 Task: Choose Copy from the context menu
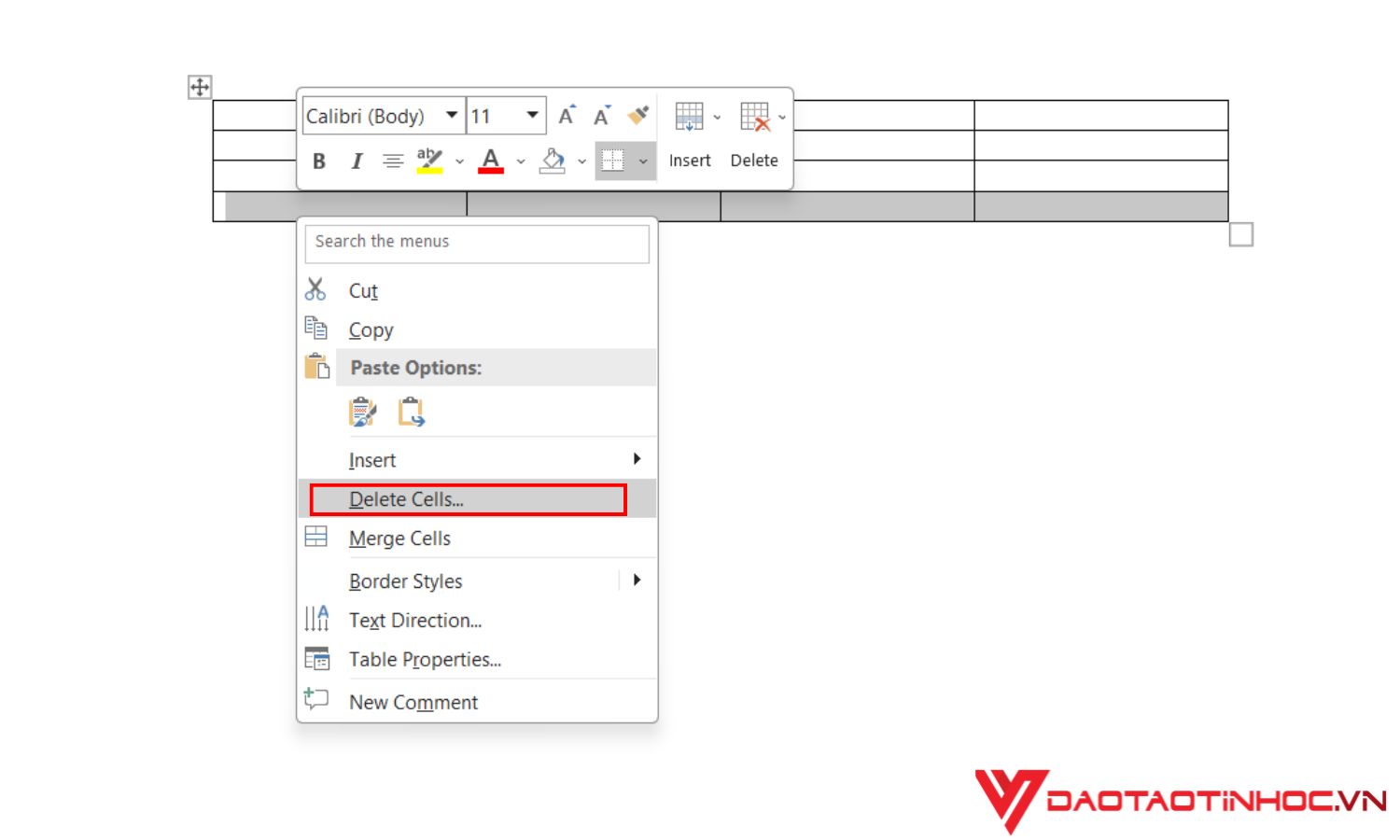(x=477, y=330)
